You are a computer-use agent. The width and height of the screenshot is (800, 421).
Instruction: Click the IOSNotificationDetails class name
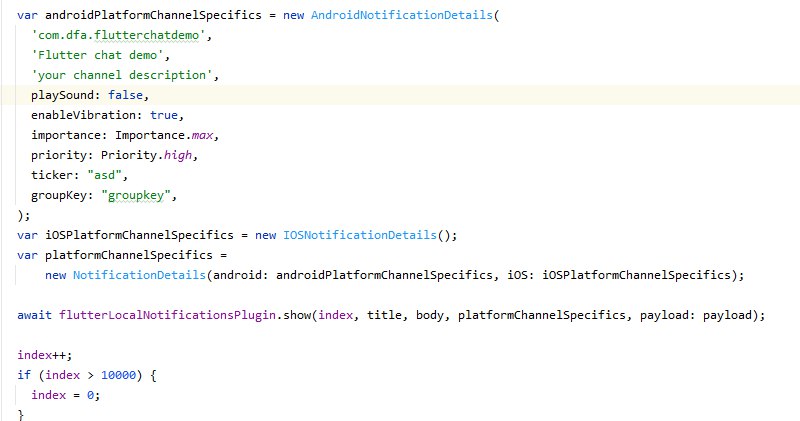pos(360,235)
